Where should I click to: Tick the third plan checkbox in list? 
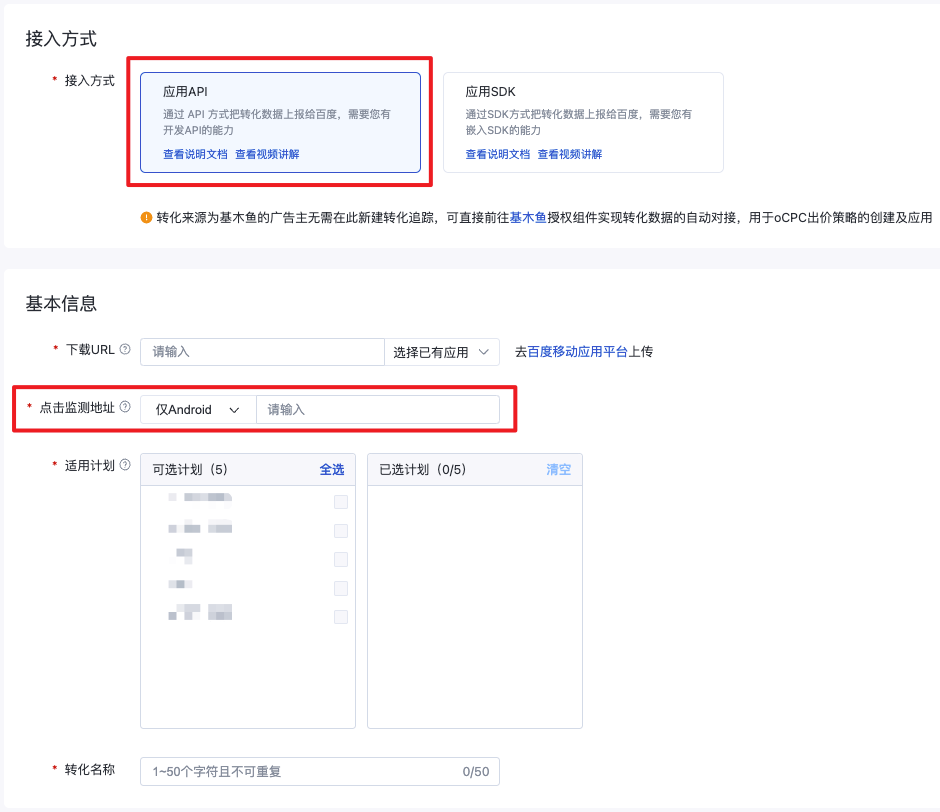point(341,559)
